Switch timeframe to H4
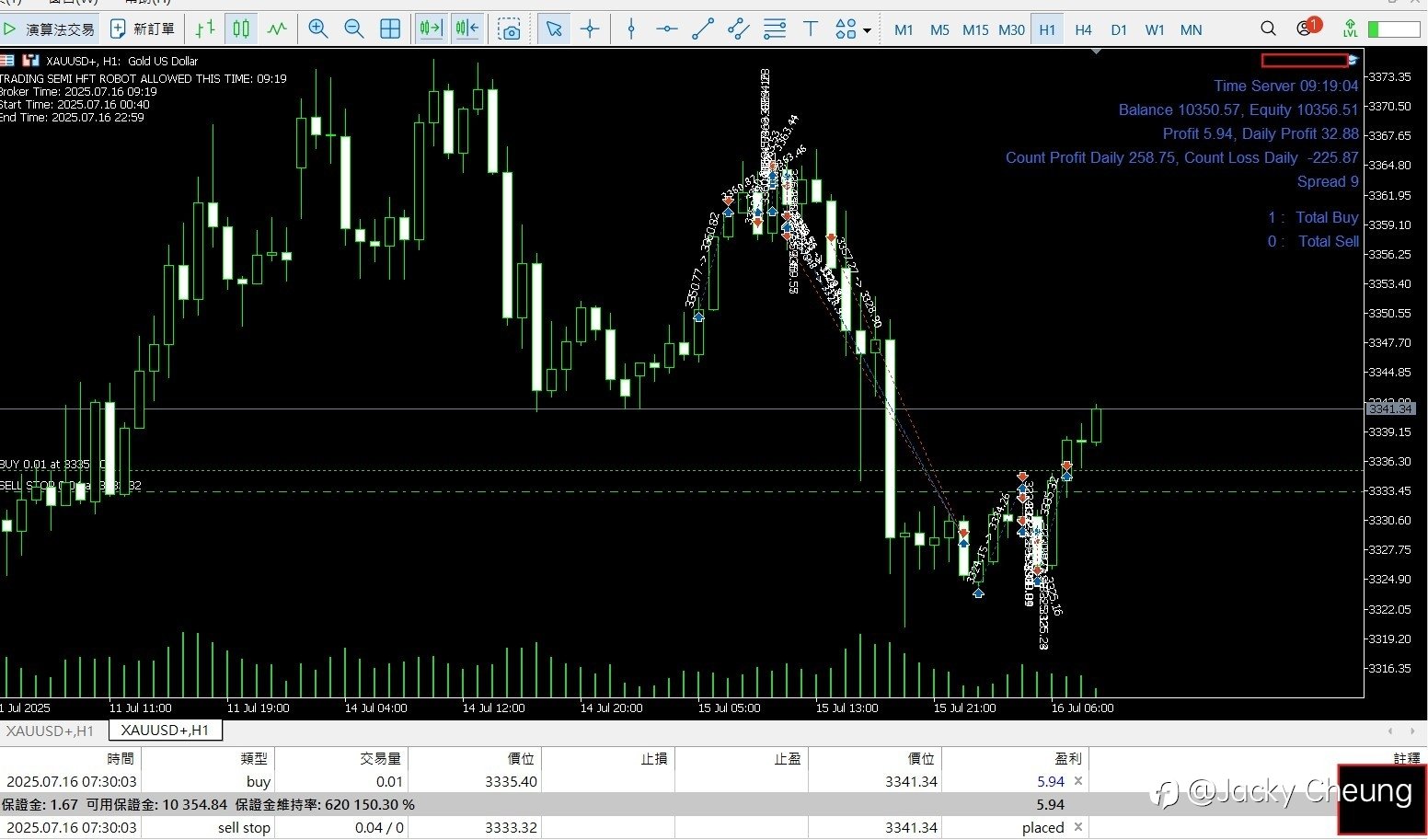1428x840 pixels. [x=1083, y=29]
